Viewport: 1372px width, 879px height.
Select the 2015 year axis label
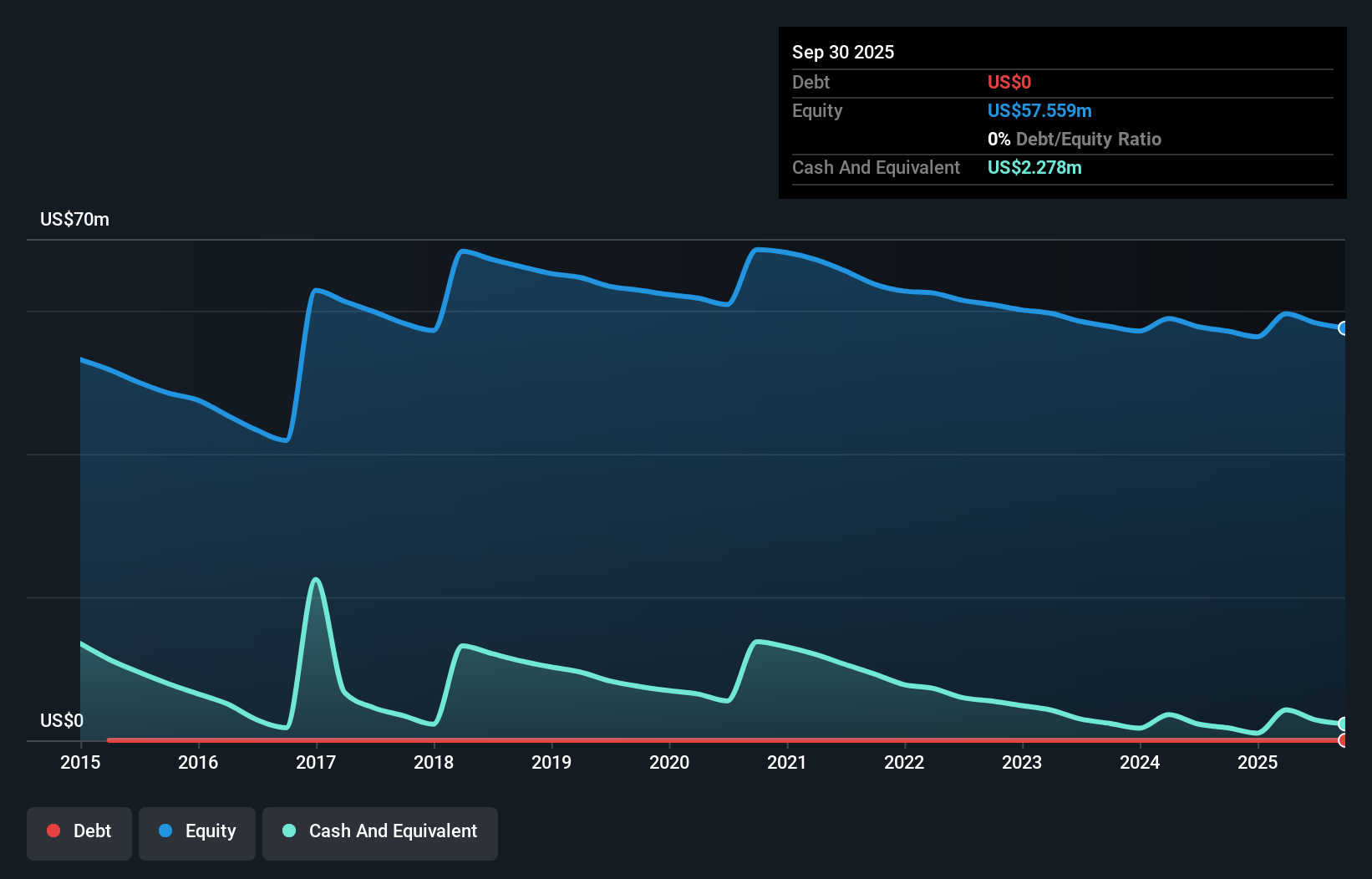(x=79, y=762)
